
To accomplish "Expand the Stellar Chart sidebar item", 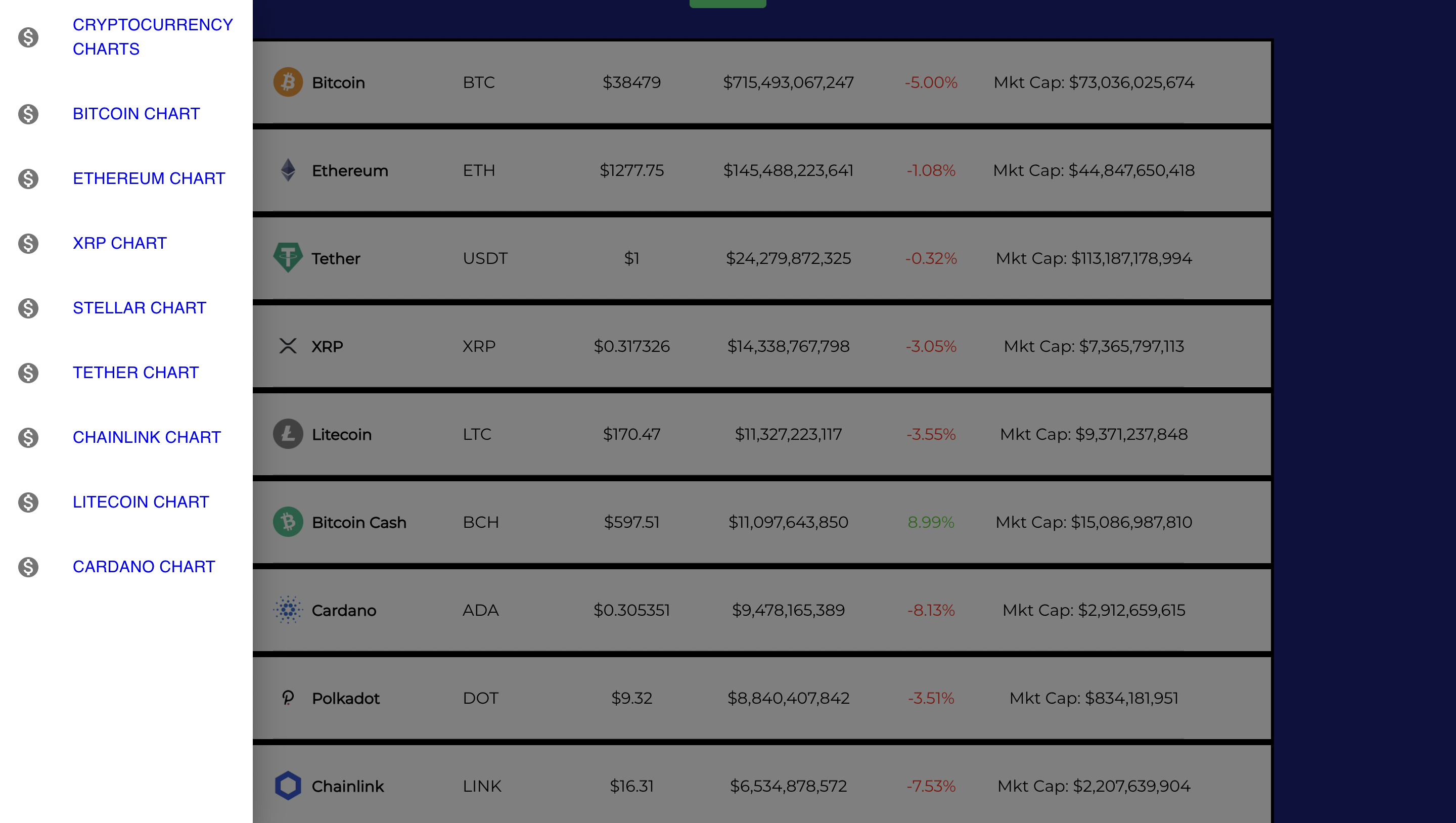I will pos(139,307).
